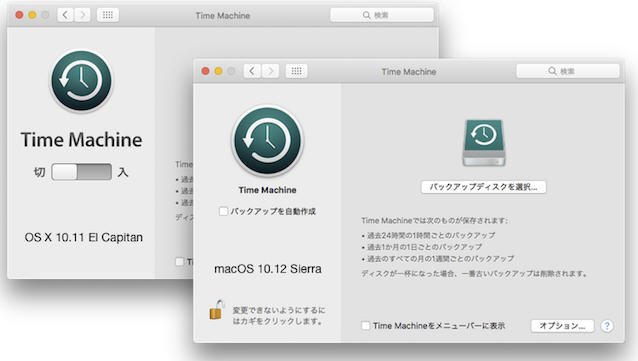The height and width of the screenshot is (361, 638).
Task: Click the padlock icon to prevent changes
Action: [216, 310]
